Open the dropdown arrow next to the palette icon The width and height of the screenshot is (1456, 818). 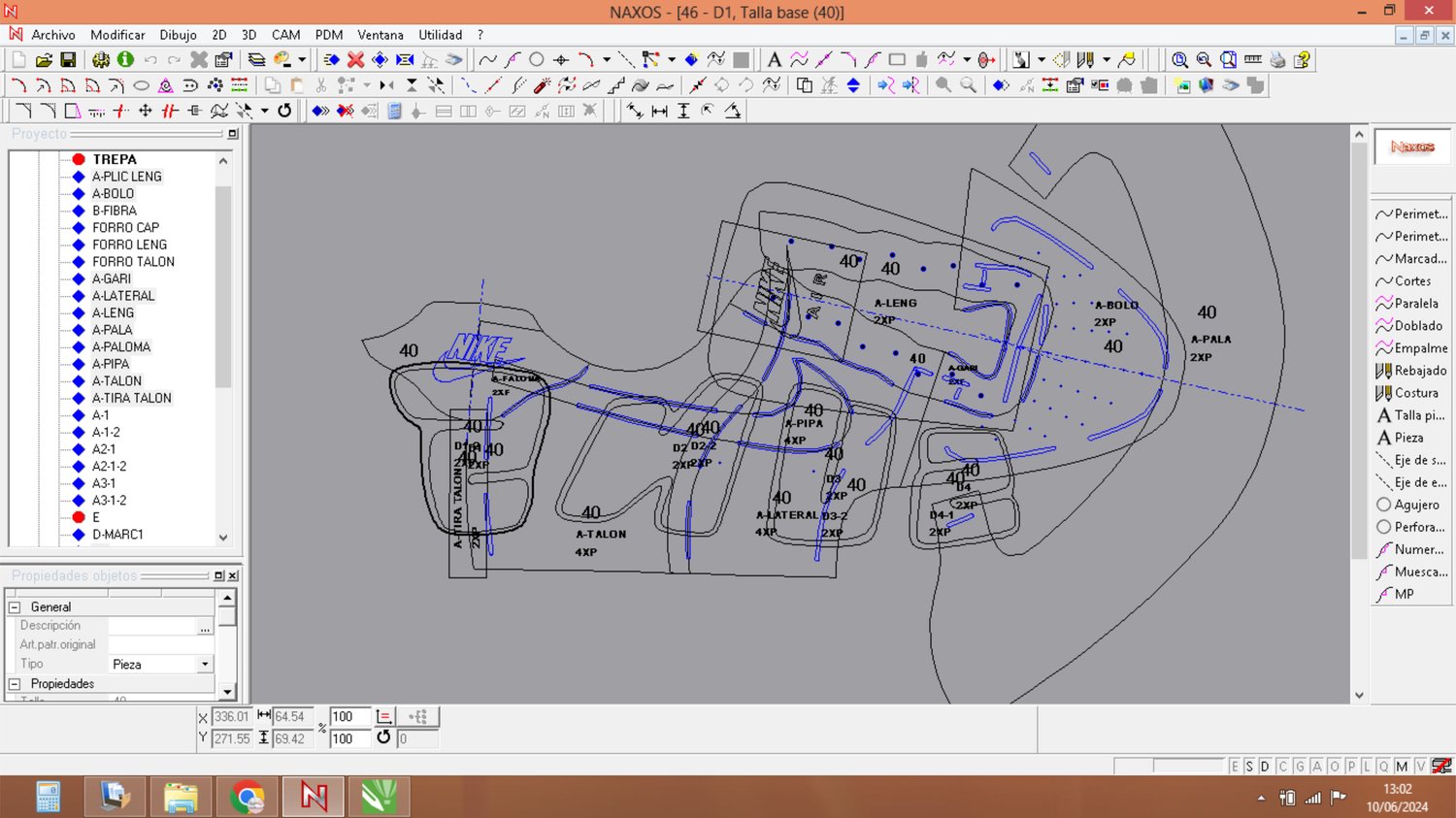pyautogui.click(x=302, y=60)
